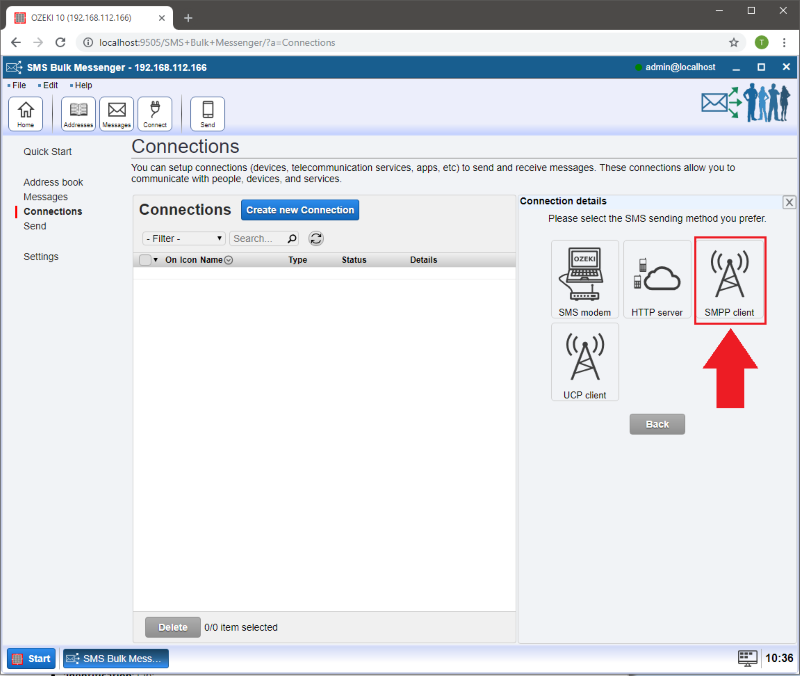The image size is (800, 676).
Task: Pick the UCP client connection type
Action: click(585, 362)
